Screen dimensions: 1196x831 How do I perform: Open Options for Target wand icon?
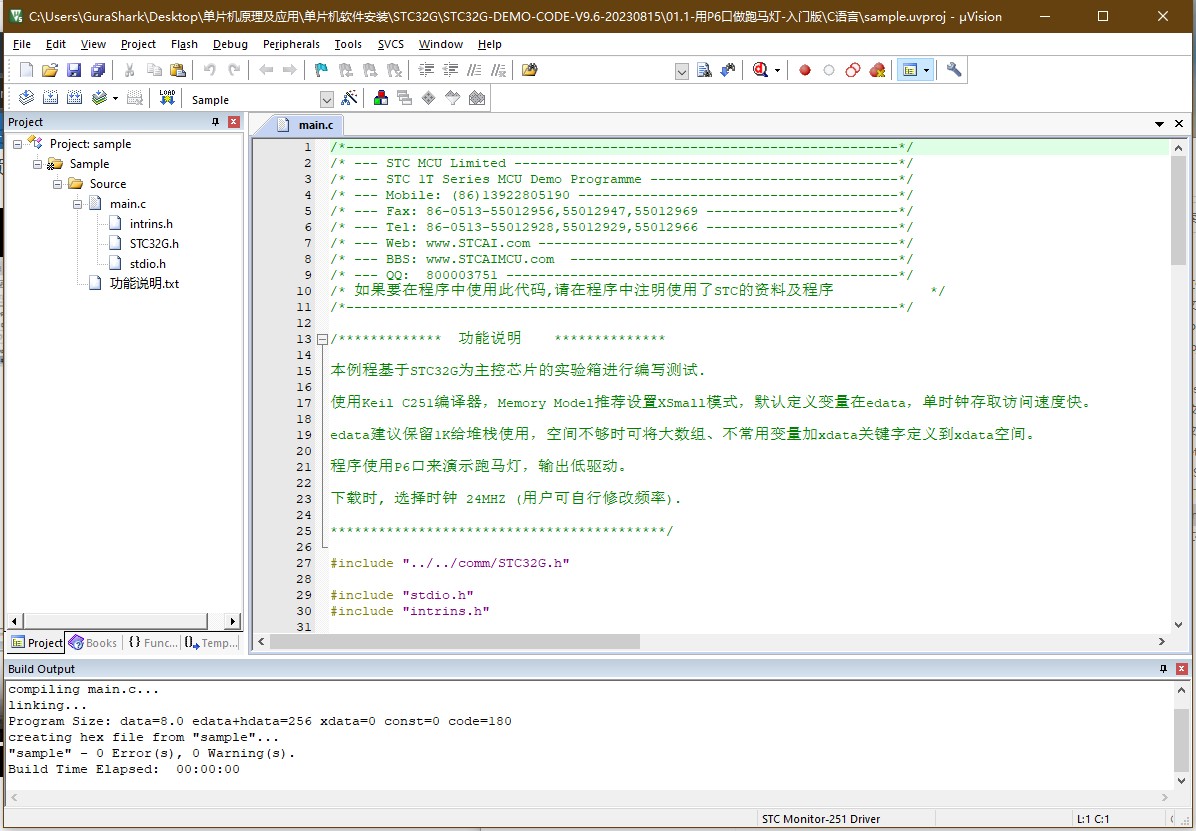click(x=349, y=98)
